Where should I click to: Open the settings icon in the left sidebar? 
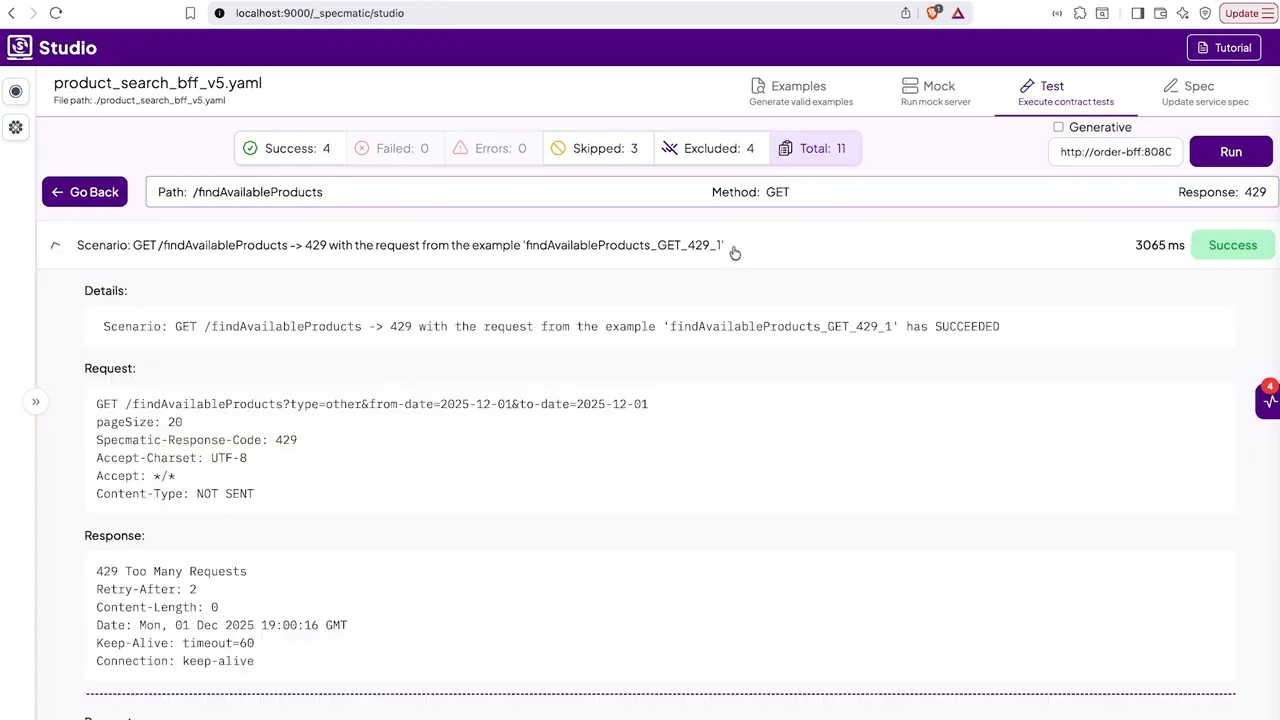coord(15,127)
